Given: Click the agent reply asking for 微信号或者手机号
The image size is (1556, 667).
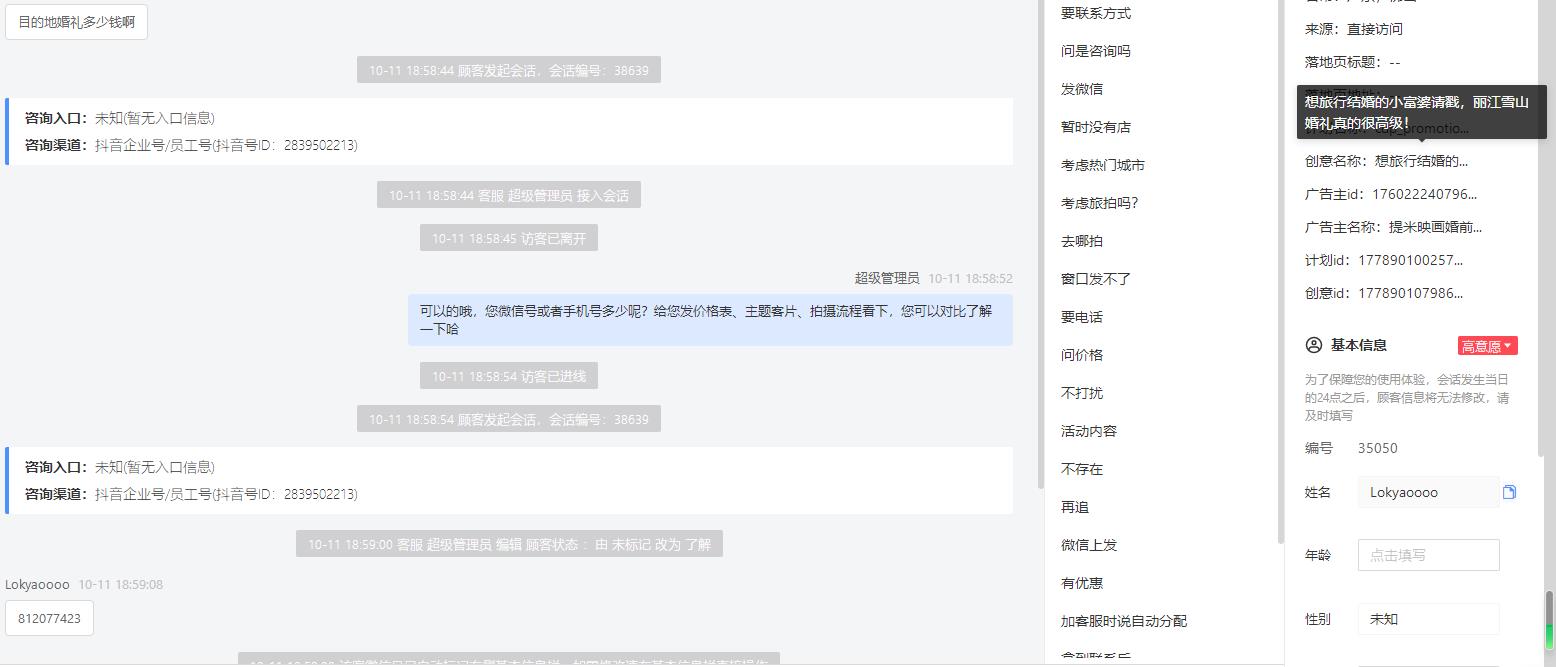Looking at the screenshot, I should [710, 320].
